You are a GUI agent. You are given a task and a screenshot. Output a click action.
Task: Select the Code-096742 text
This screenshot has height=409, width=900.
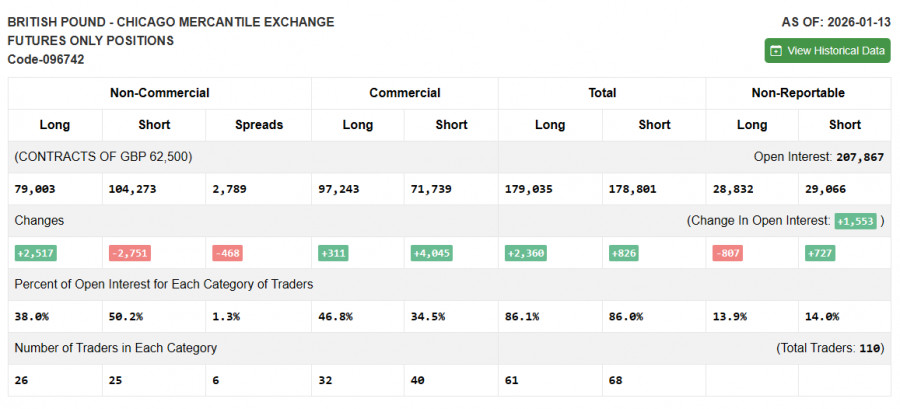pos(46,59)
